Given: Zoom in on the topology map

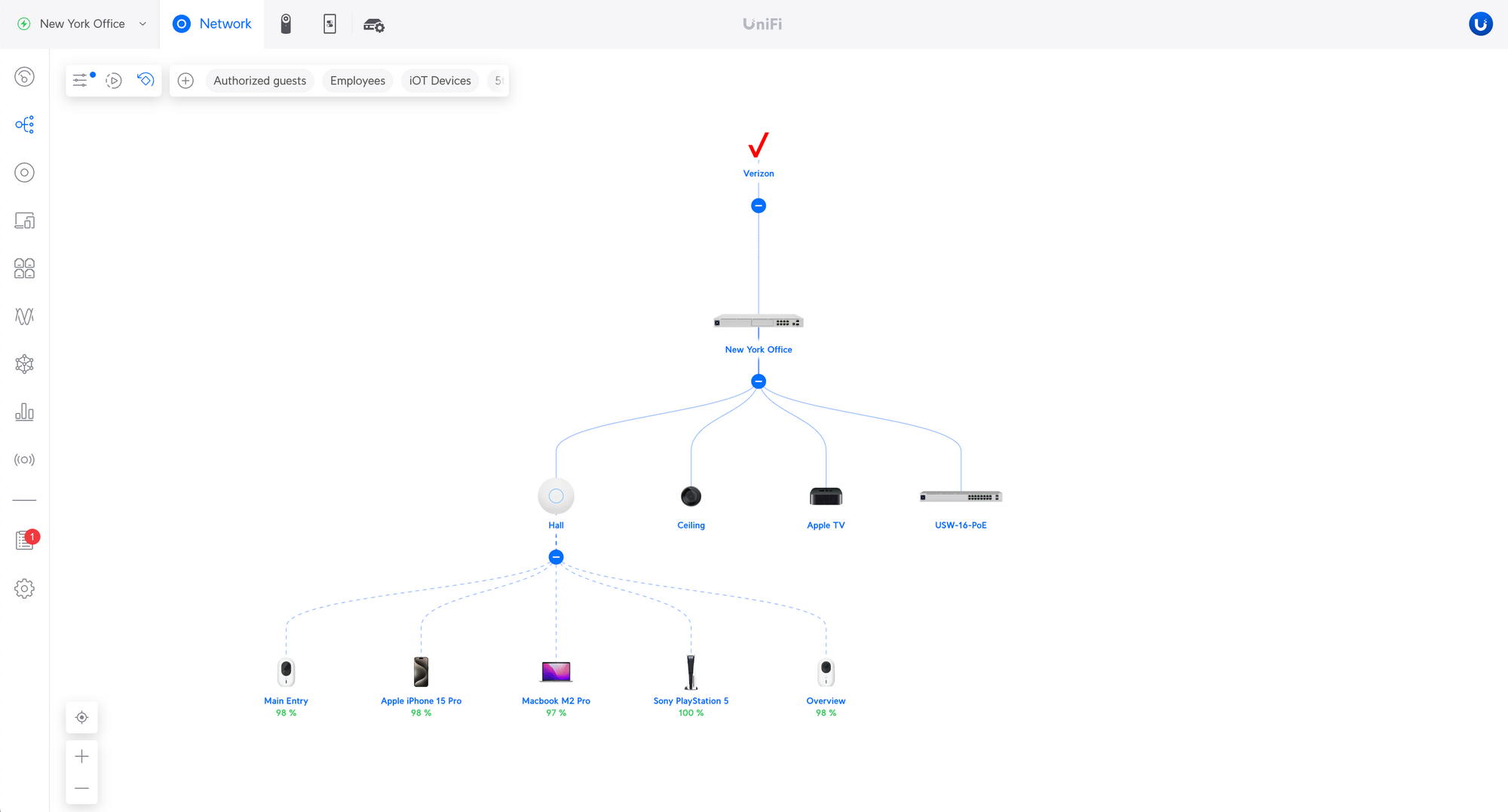Looking at the screenshot, I should coord(81,756).
